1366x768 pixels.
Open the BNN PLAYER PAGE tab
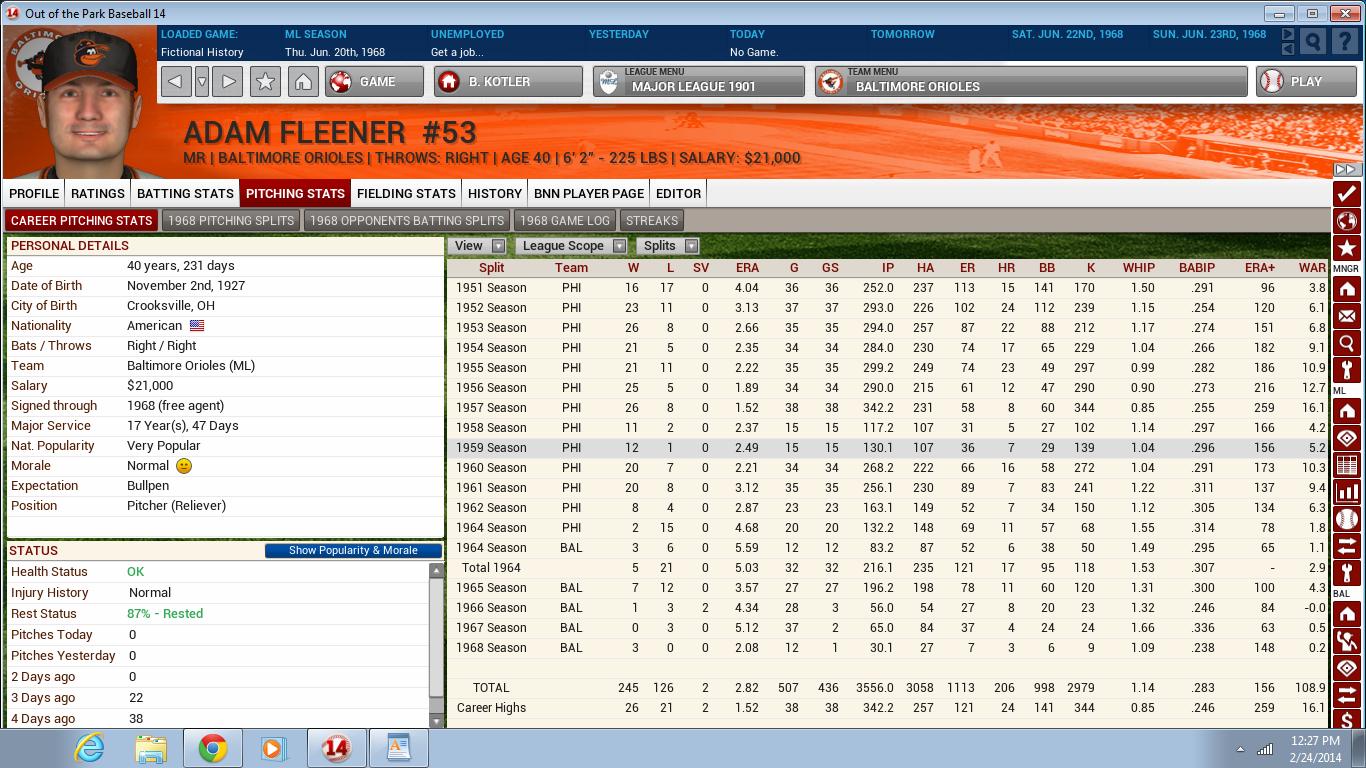click(x=589, y=193)
